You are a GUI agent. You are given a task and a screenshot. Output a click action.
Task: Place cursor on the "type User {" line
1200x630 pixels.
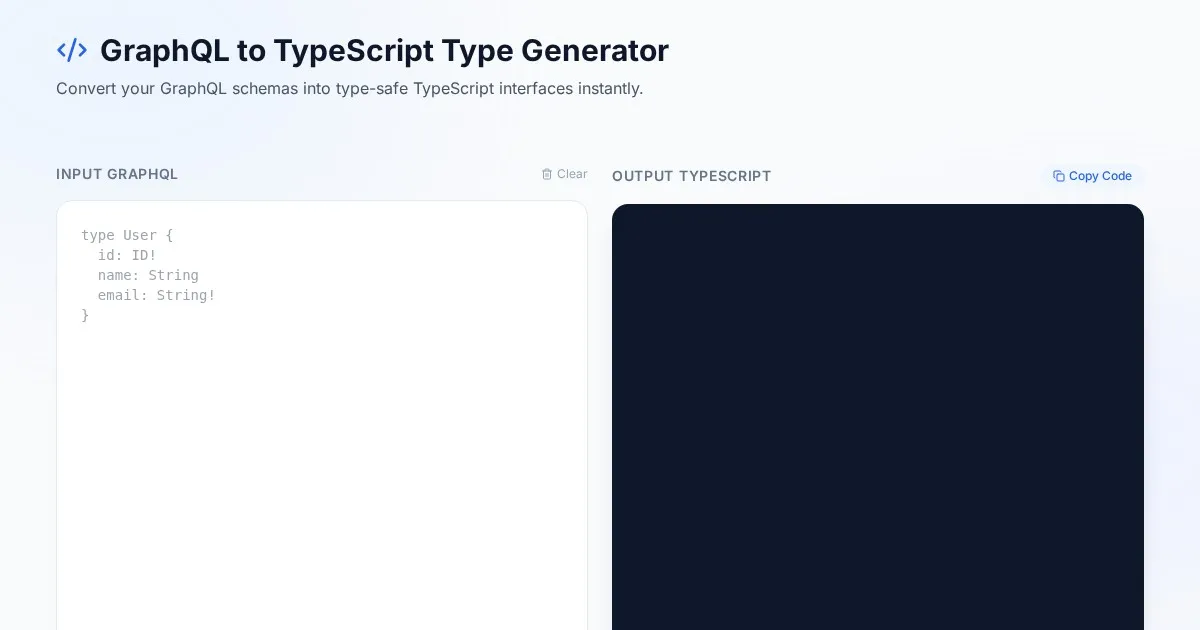click(x=127, y=235)
